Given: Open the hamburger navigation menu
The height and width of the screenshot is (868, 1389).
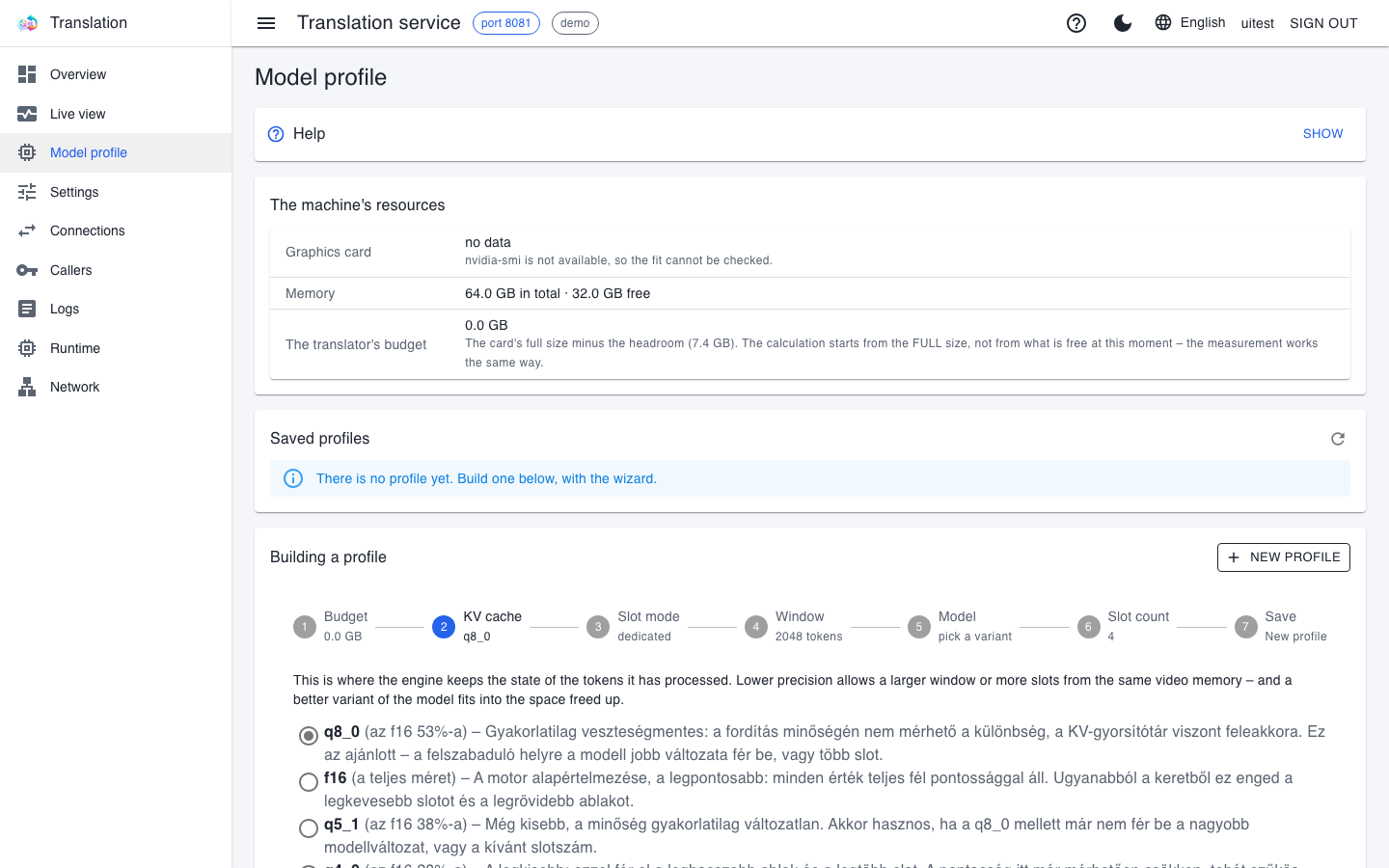Looking at the screenshot, I should click(x=266, y=23).
